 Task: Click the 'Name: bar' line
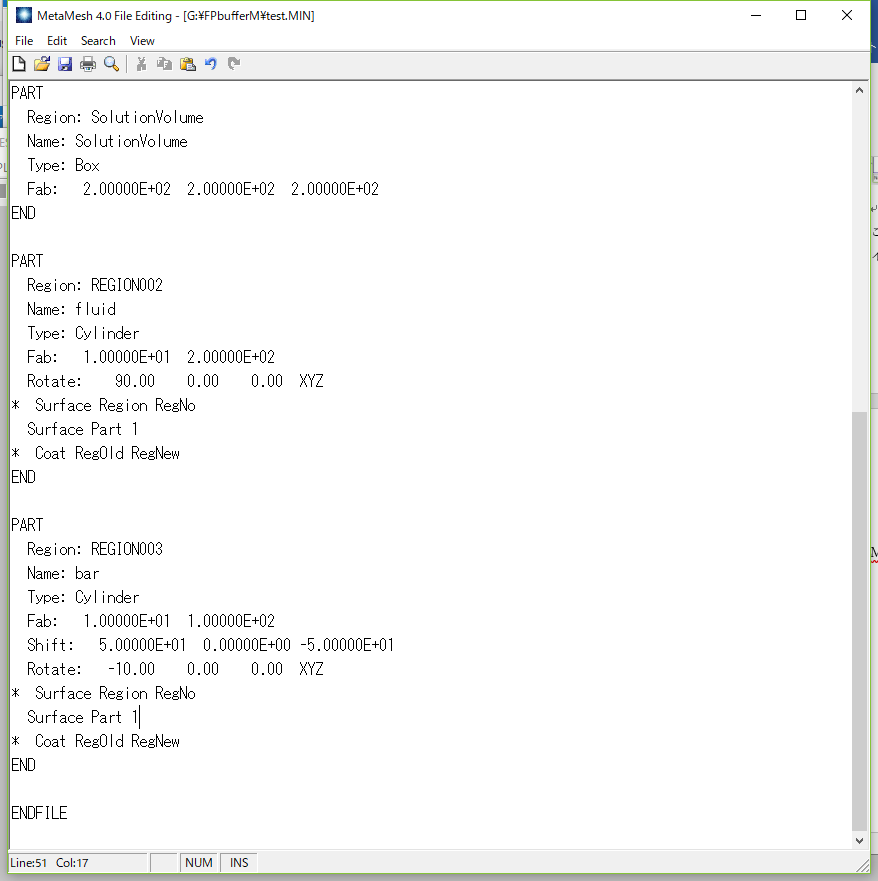tap(63, 573)
